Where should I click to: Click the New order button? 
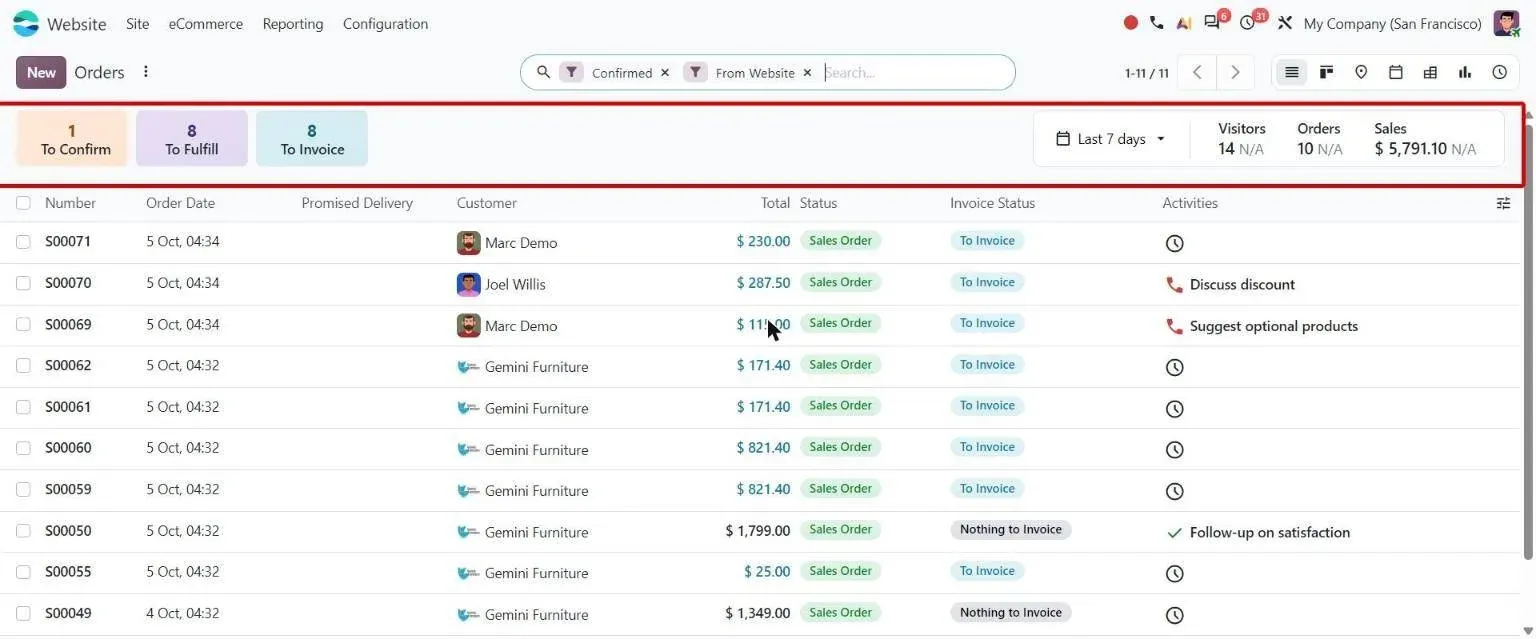point(41,72)
